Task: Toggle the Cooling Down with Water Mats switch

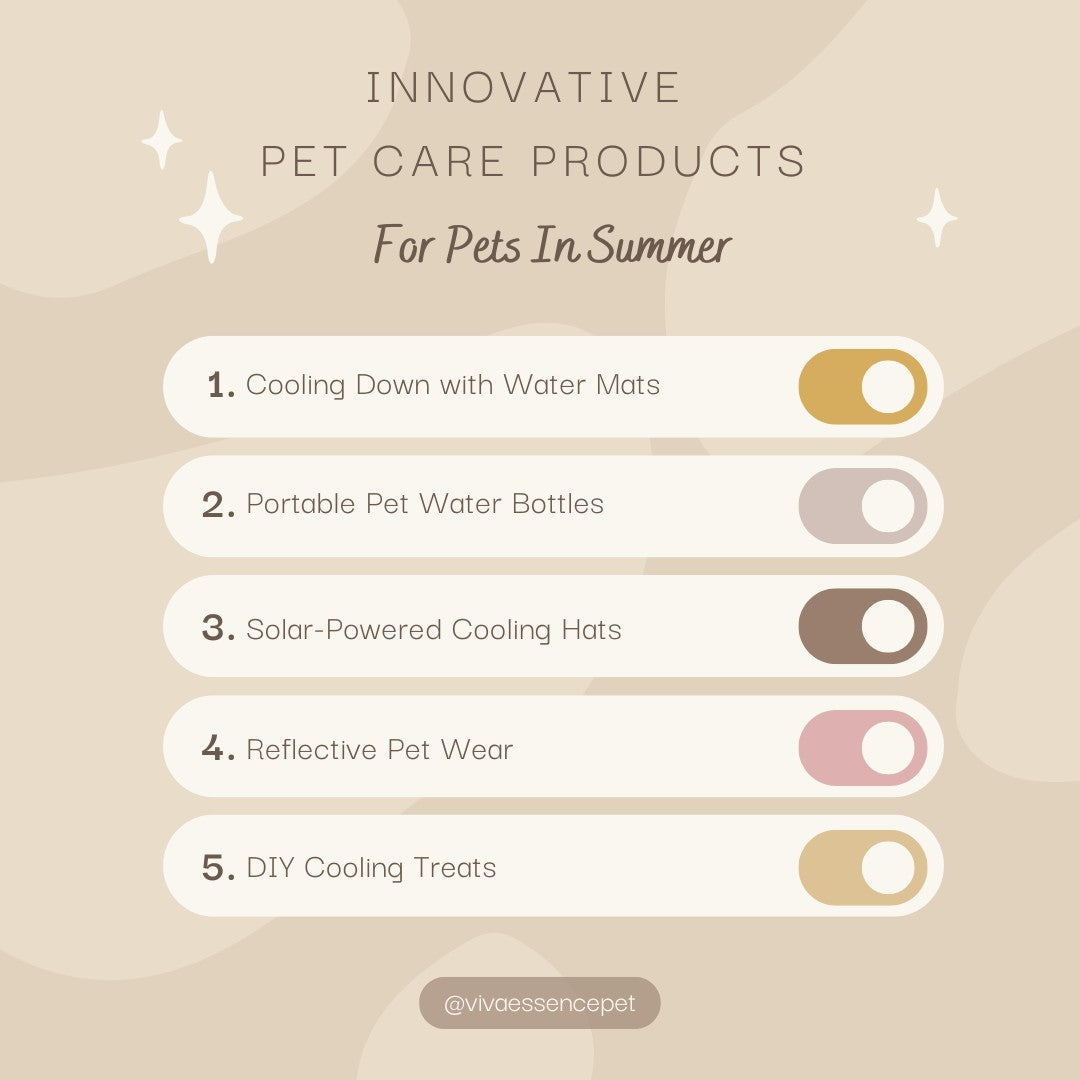Action: point(863,387)
